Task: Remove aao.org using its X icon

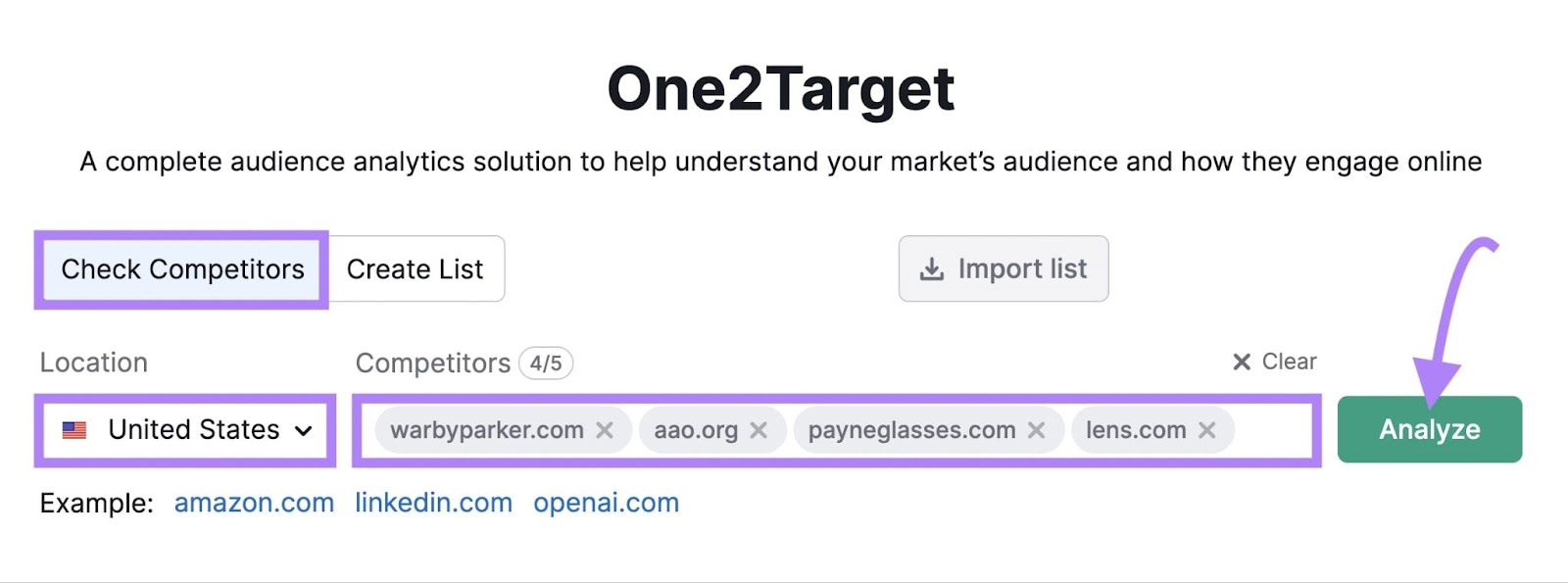Action: pos(757,429)
